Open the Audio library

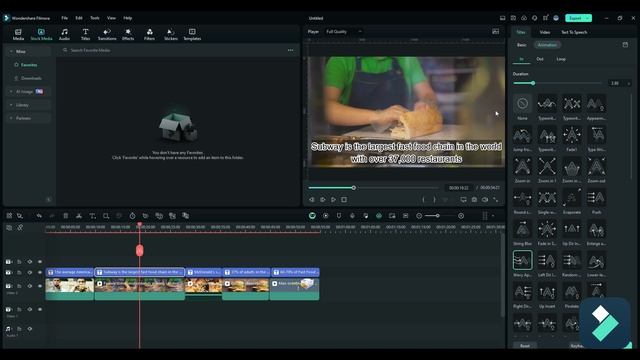click(64, 34)
